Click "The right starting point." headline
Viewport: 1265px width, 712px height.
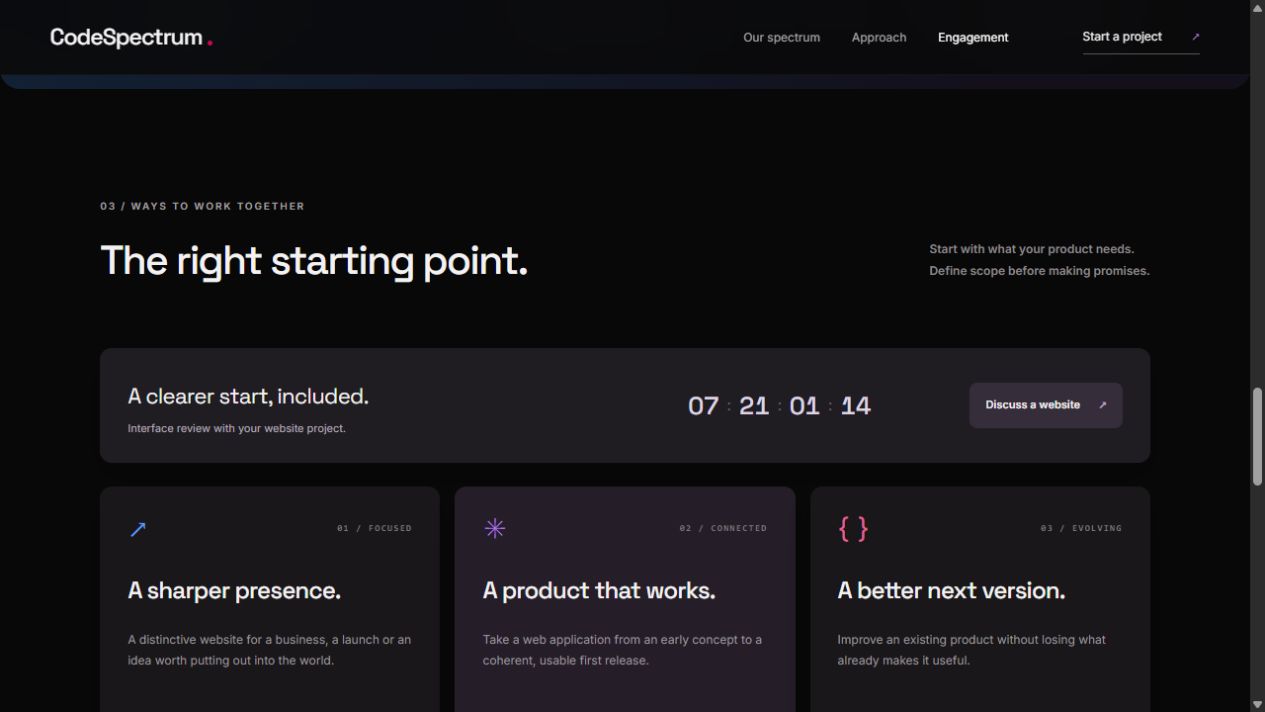point(314,261)
